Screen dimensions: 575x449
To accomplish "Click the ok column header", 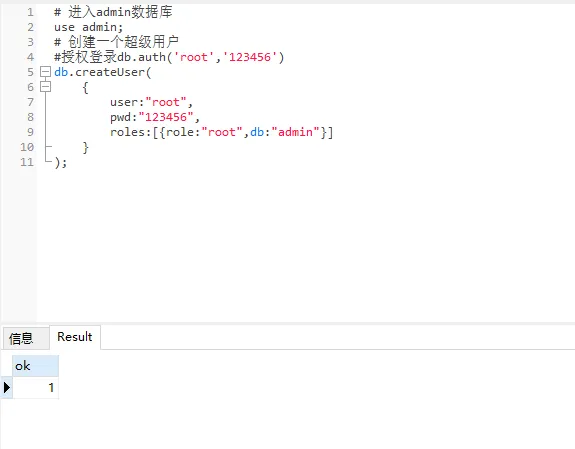I will 36,365.
